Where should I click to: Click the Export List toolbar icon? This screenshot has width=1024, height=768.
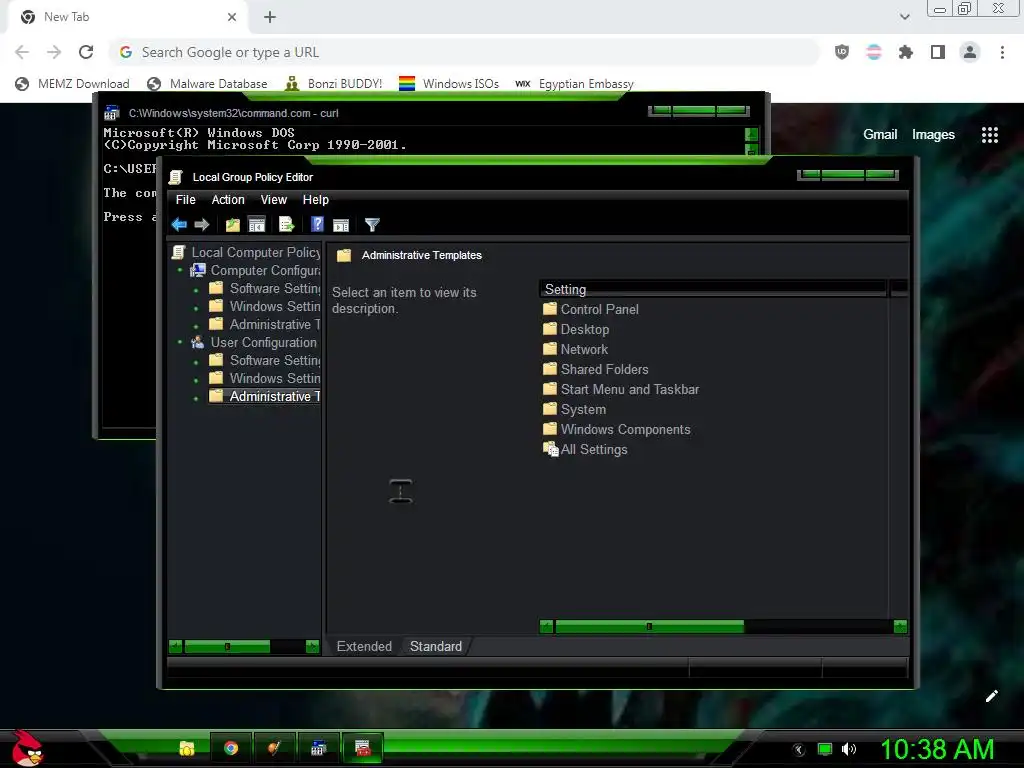click(287, 225)
